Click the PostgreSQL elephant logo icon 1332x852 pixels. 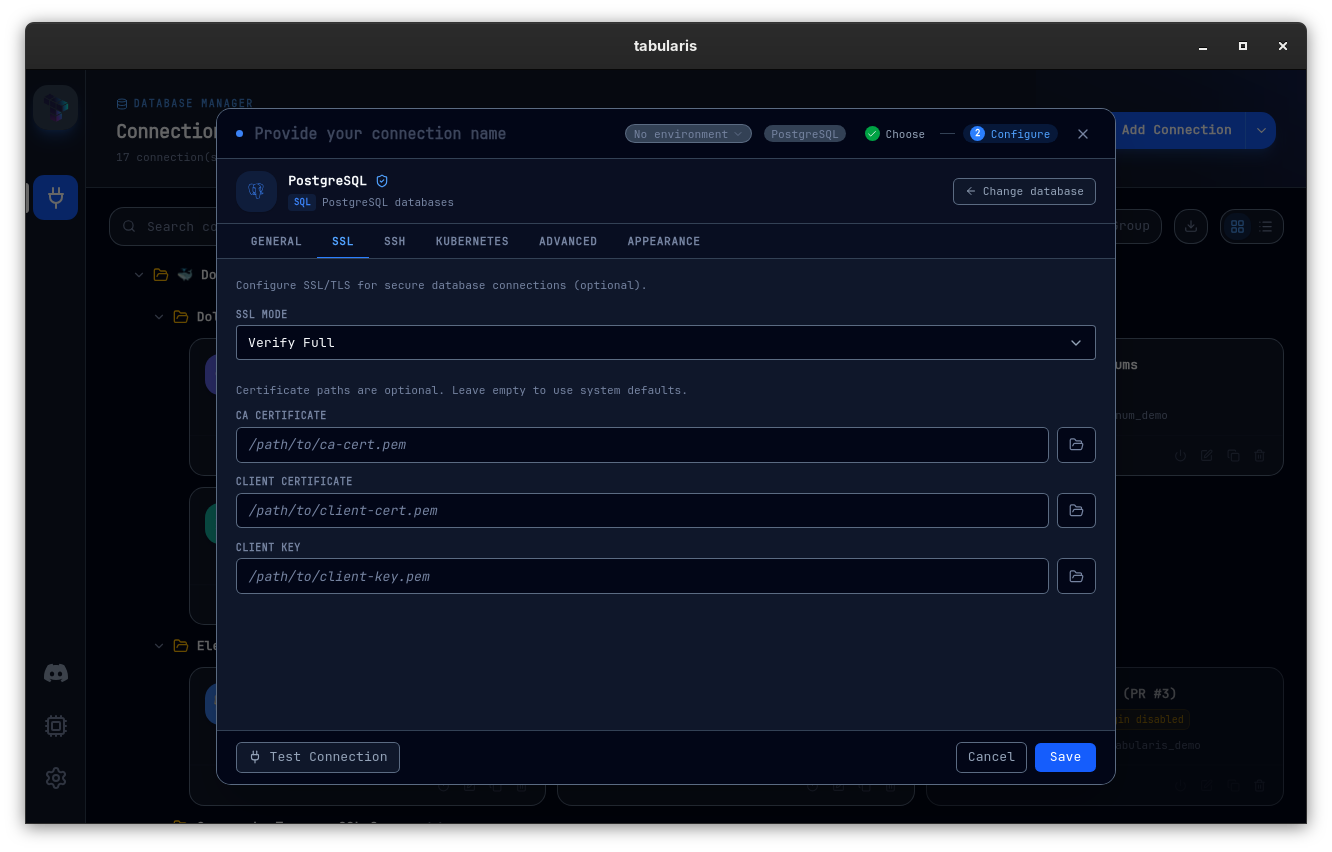(256, 191)
